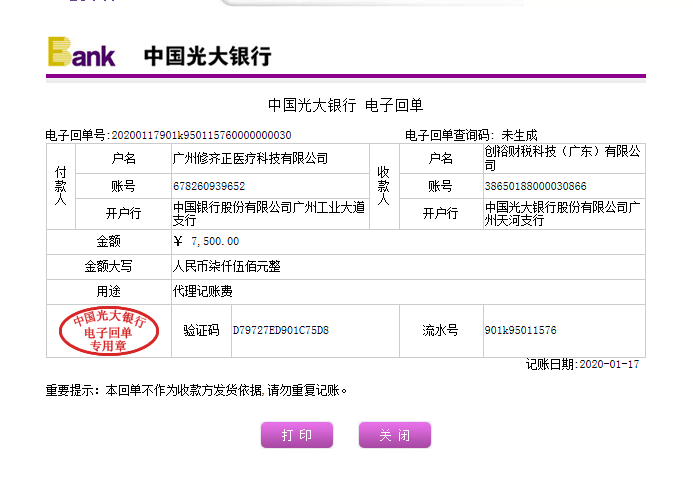The image size is (693, 490).
Task: Select the receipt number 20200117901k950115760000000030
Action: tap(201, 135)
